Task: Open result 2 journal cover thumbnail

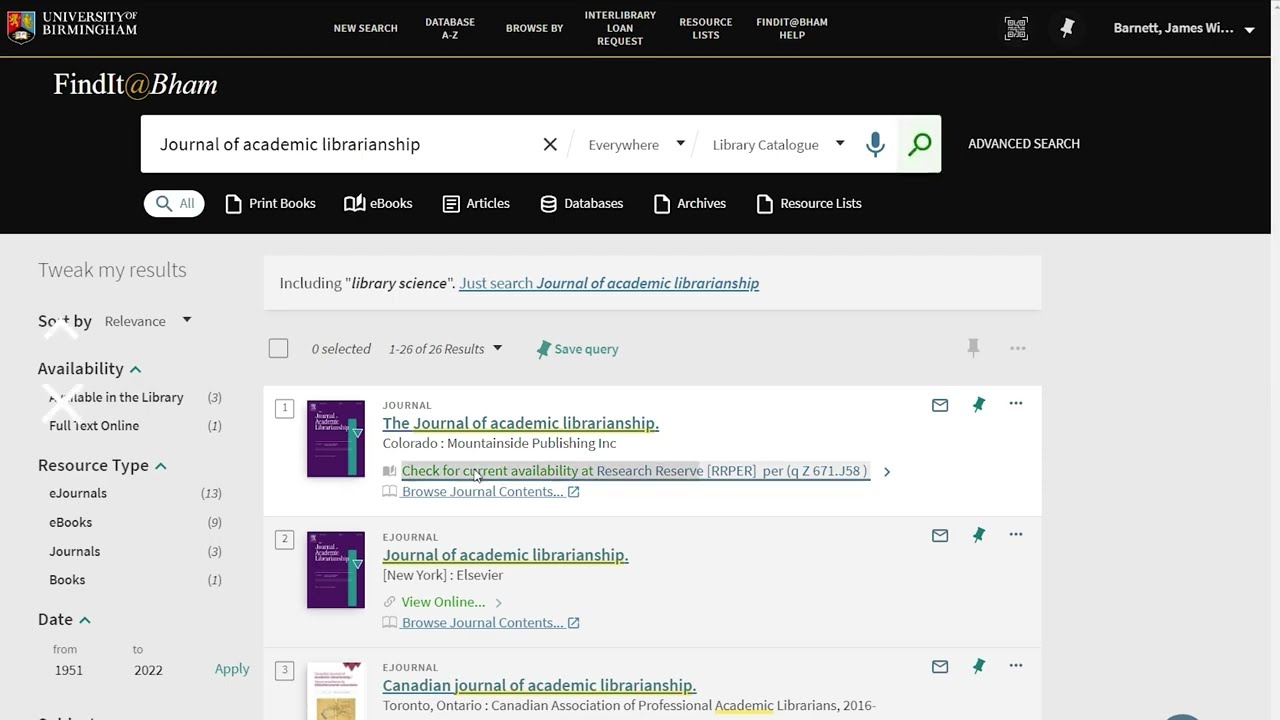Action: pos(336,570)
